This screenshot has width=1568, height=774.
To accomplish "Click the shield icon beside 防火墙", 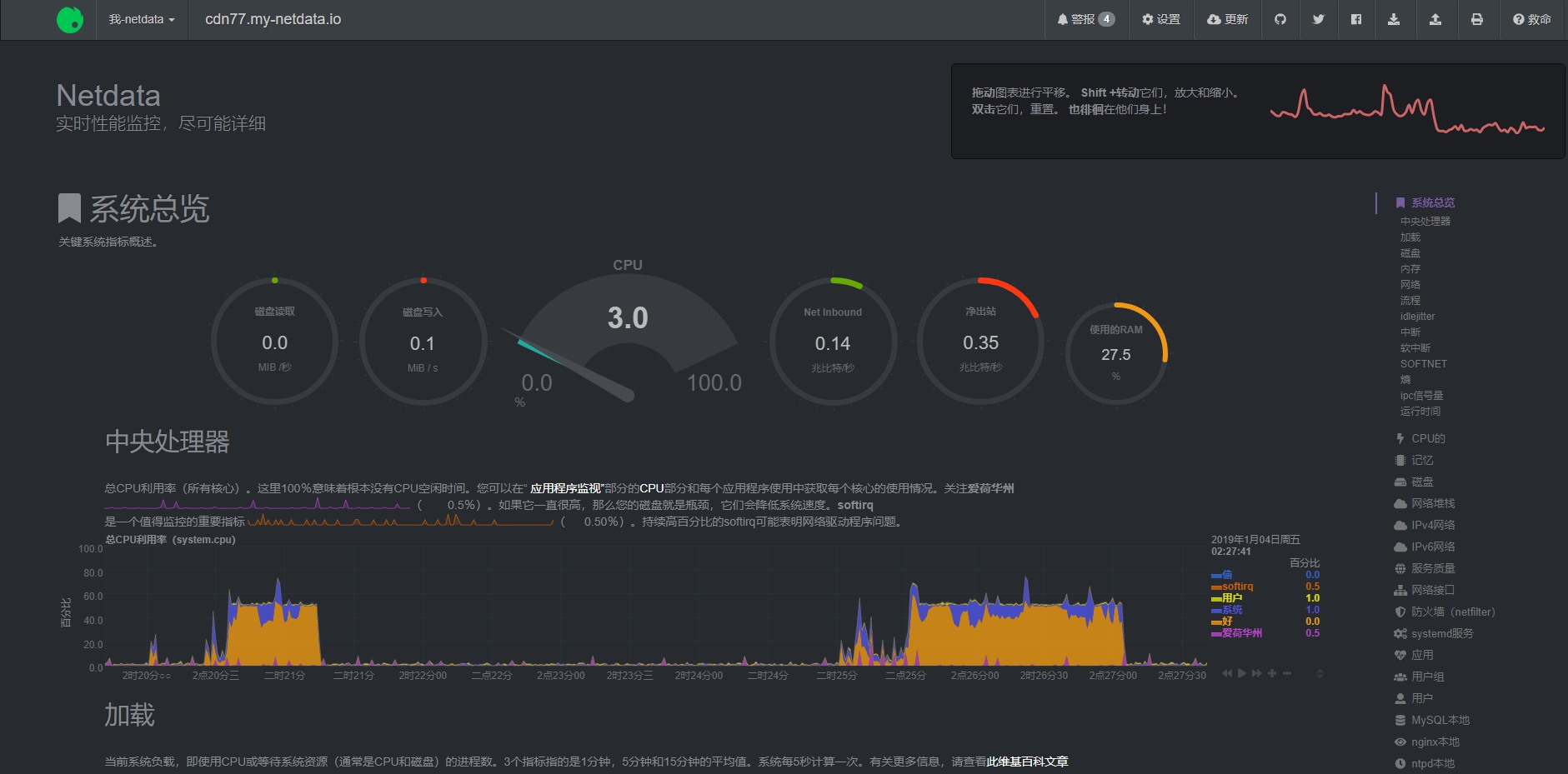I will pyautogui.click(x=1400, y=612).
